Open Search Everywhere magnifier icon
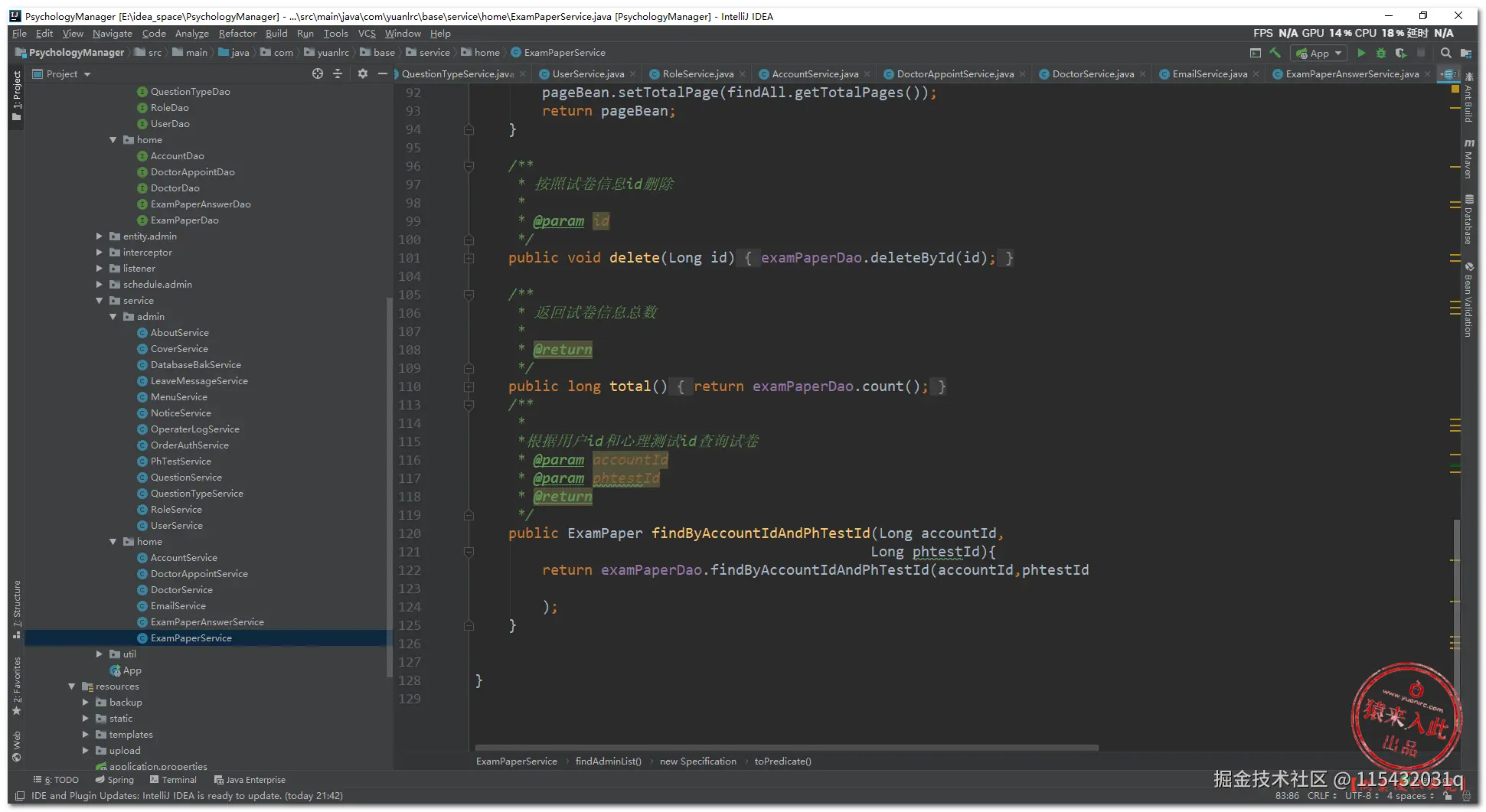1486x812 pixels. coord(1445,53)
